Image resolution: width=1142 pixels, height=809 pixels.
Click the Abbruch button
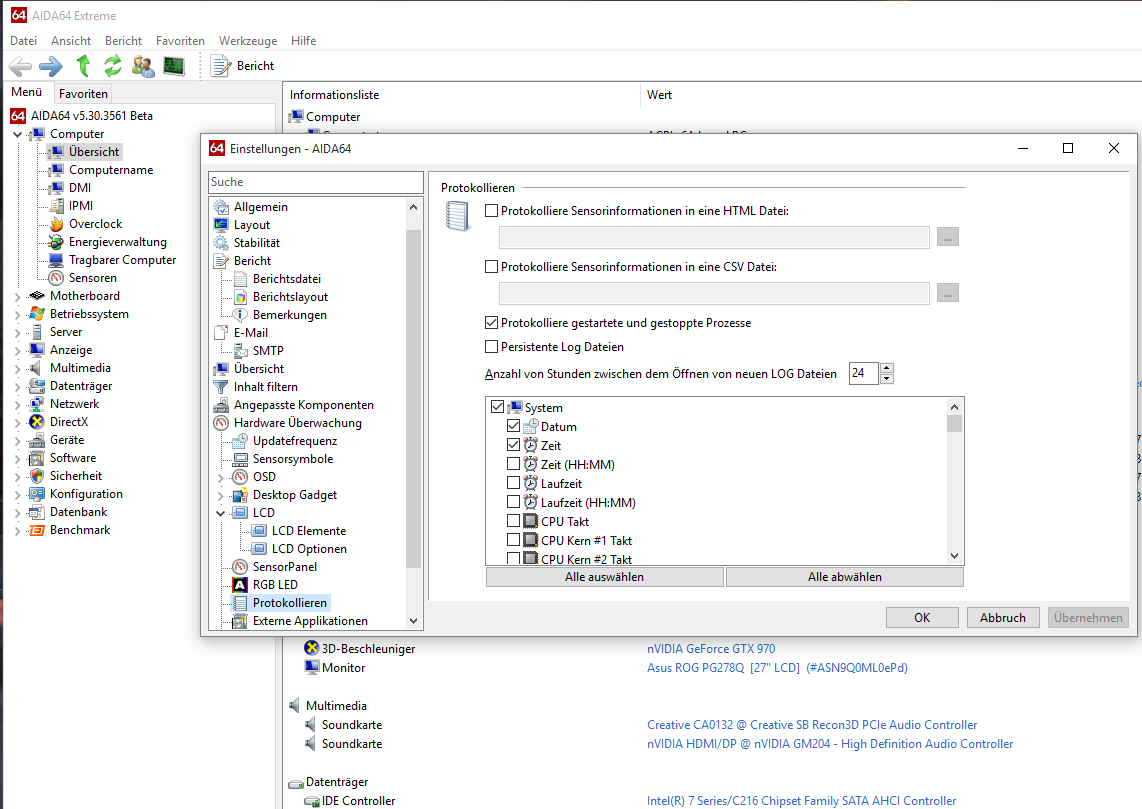click(1003, 617)
